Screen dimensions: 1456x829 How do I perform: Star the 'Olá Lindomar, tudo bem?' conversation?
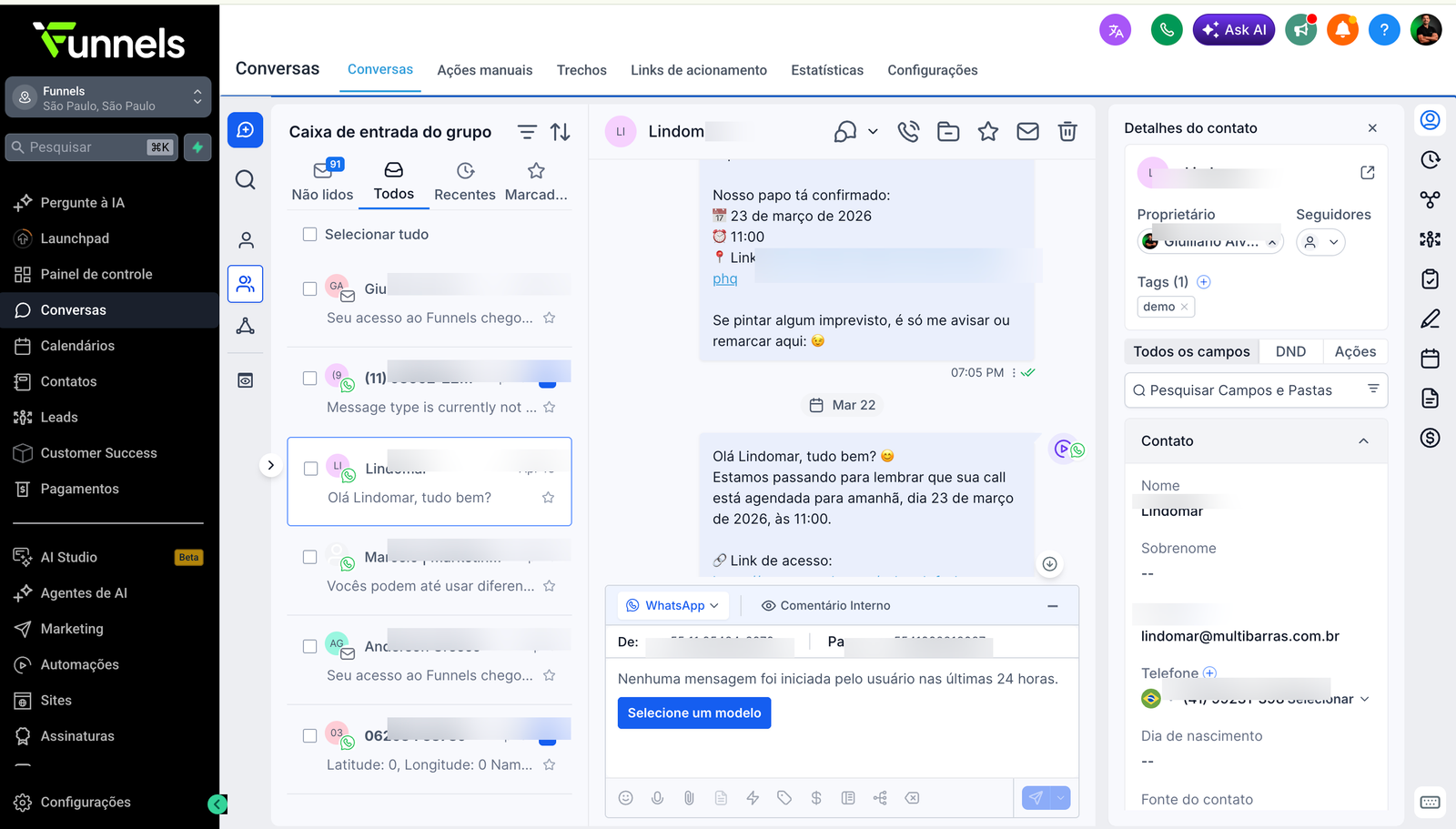click(548, 498)
